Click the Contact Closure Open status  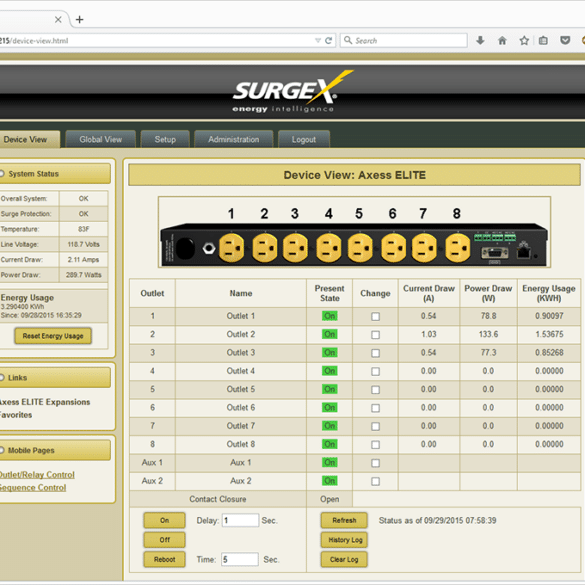pos(329,499)
